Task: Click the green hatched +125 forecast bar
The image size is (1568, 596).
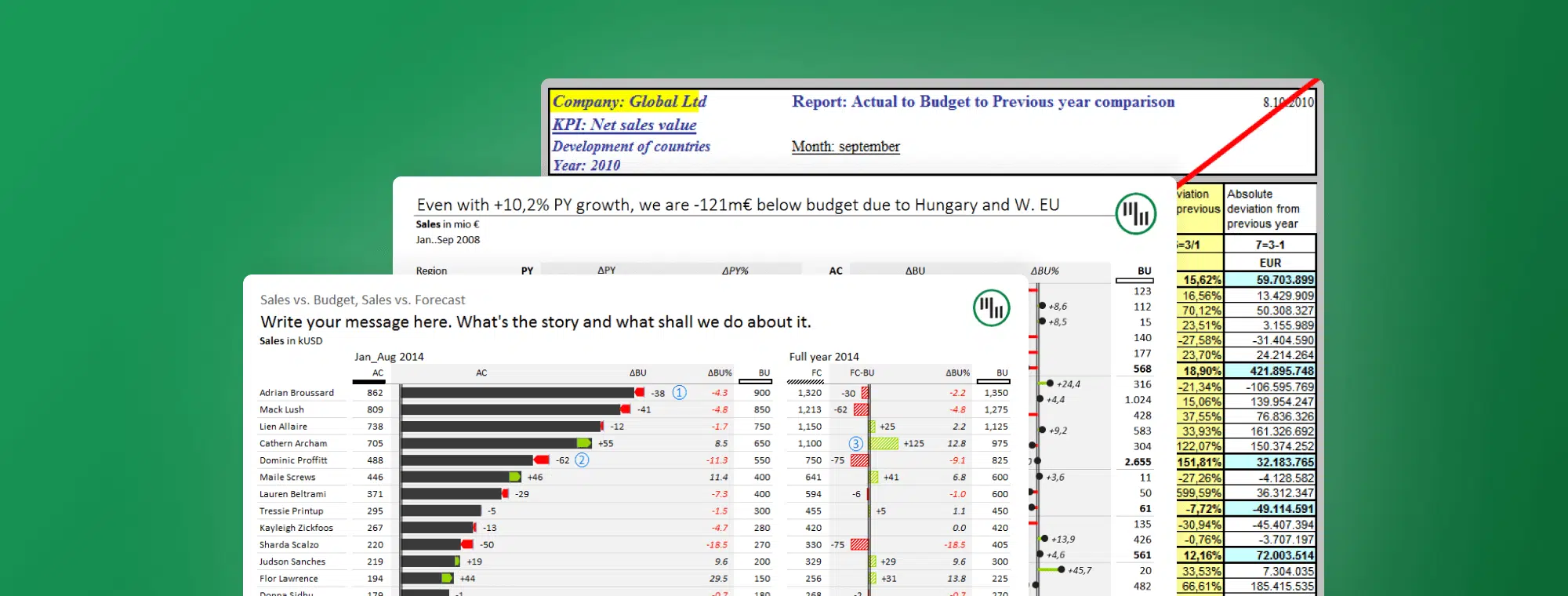Action: 884,444
